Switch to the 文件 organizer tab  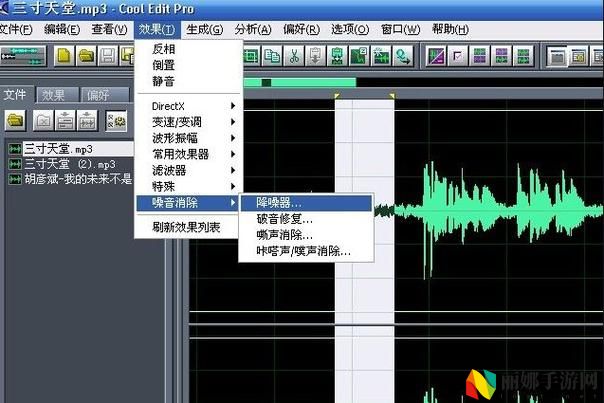[x=16, y=94]
